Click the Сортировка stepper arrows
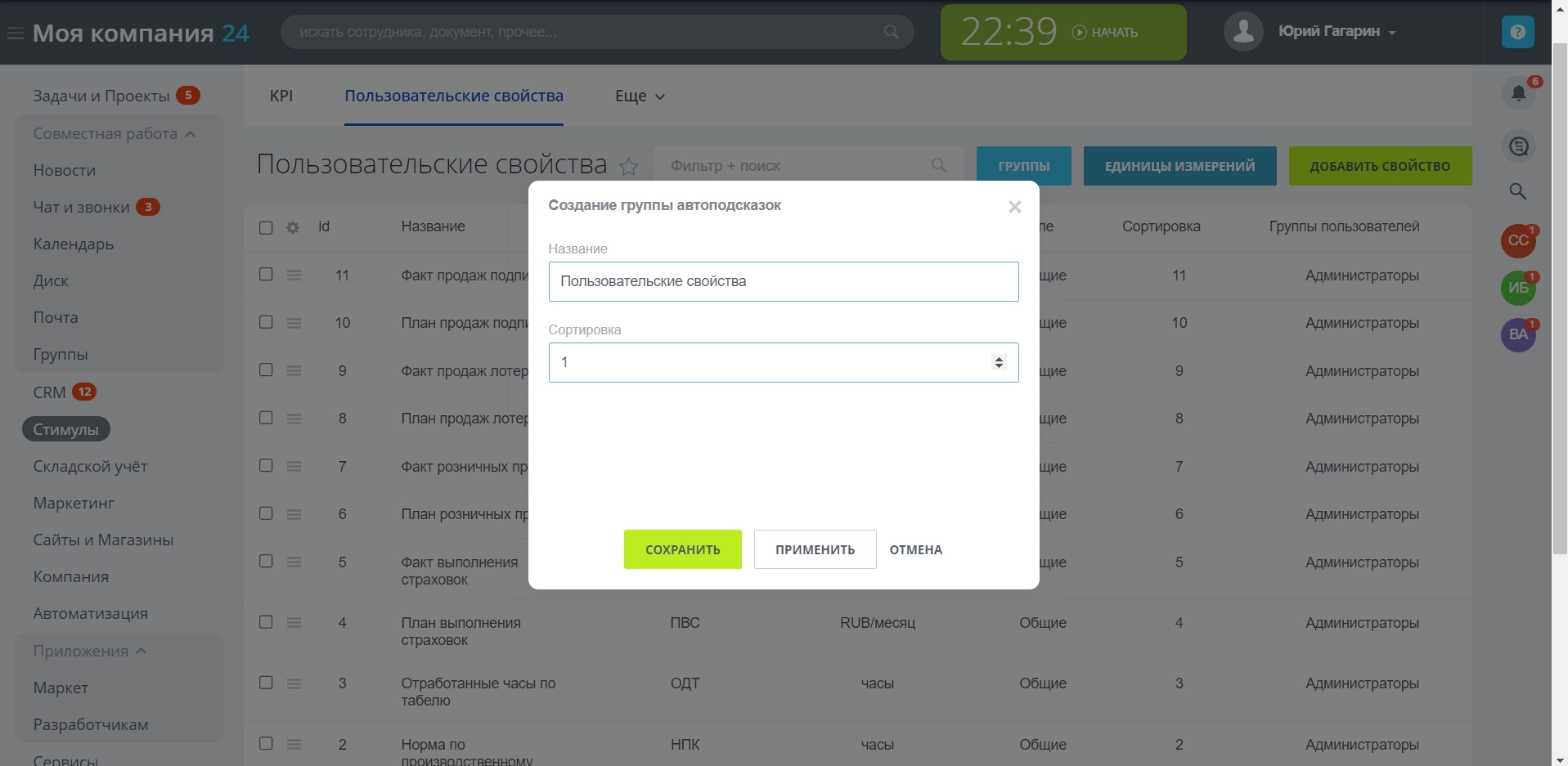The height and width of the screenshot is (766, 1568). pos(998,362)
